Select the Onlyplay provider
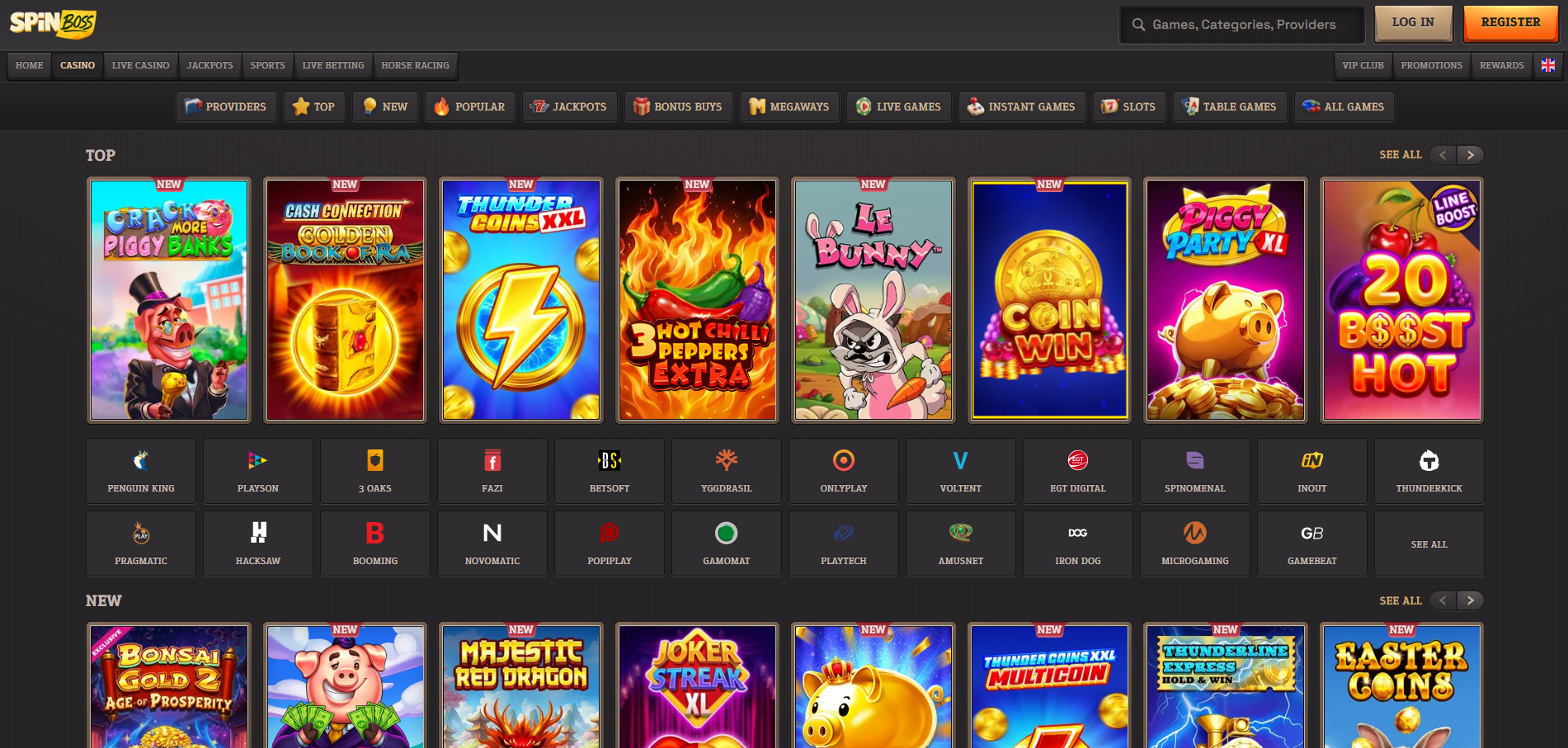 pos(844,471)
